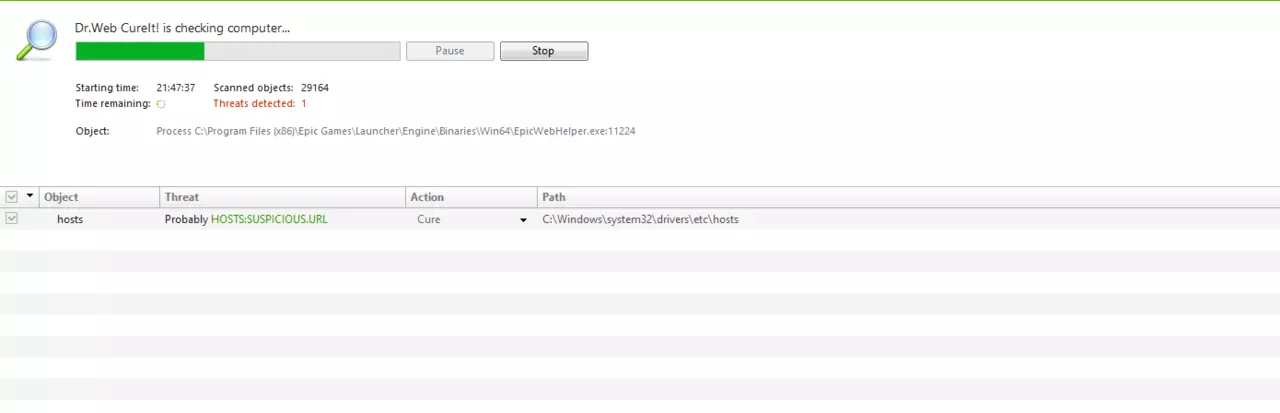This screenshot has height=413, width=1280.
Task: Click the Scanned objects value 29164
Action: tap(315, 88)
